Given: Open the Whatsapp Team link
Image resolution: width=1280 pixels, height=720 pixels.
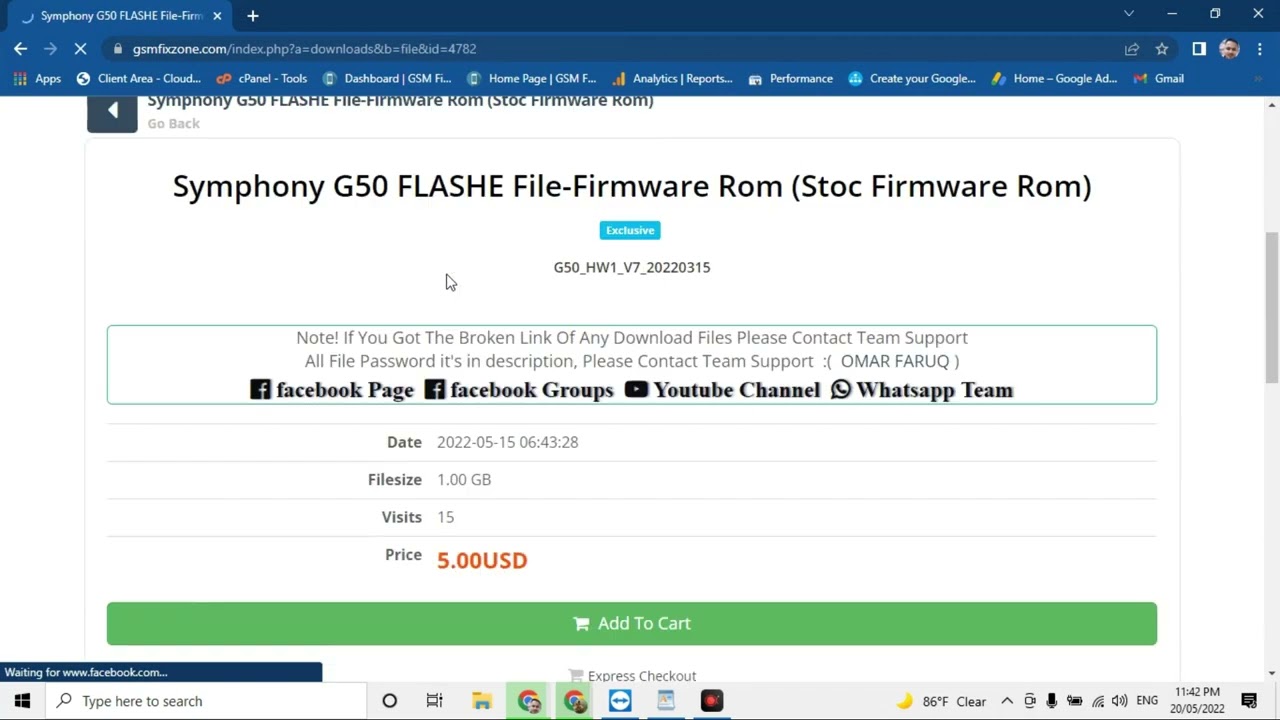Looking at the screenshot, I should pos(922,390).
